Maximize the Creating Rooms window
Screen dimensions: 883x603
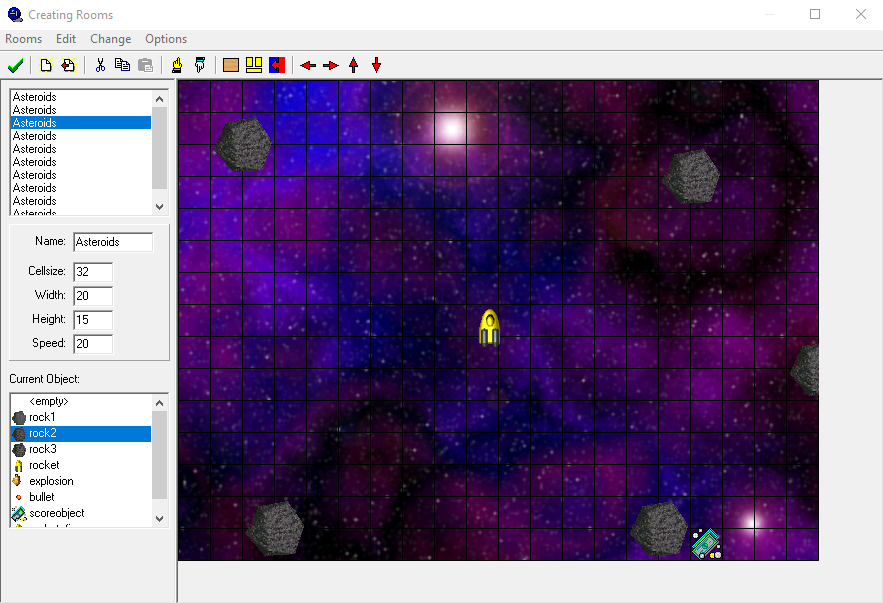pyautogui.click(x=815, y=14)
